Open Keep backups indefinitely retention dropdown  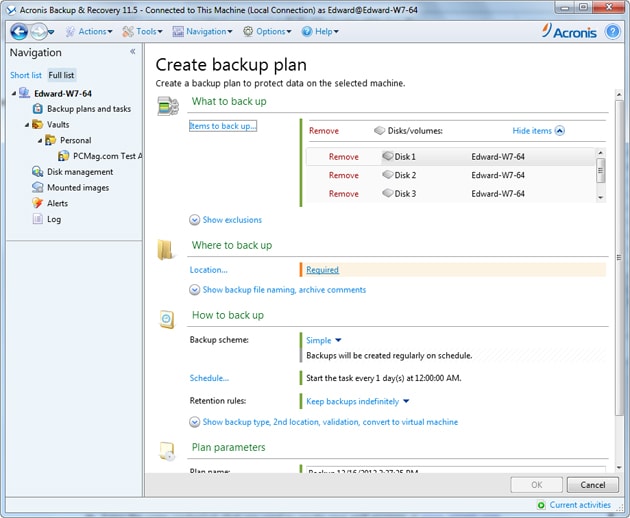358,401
